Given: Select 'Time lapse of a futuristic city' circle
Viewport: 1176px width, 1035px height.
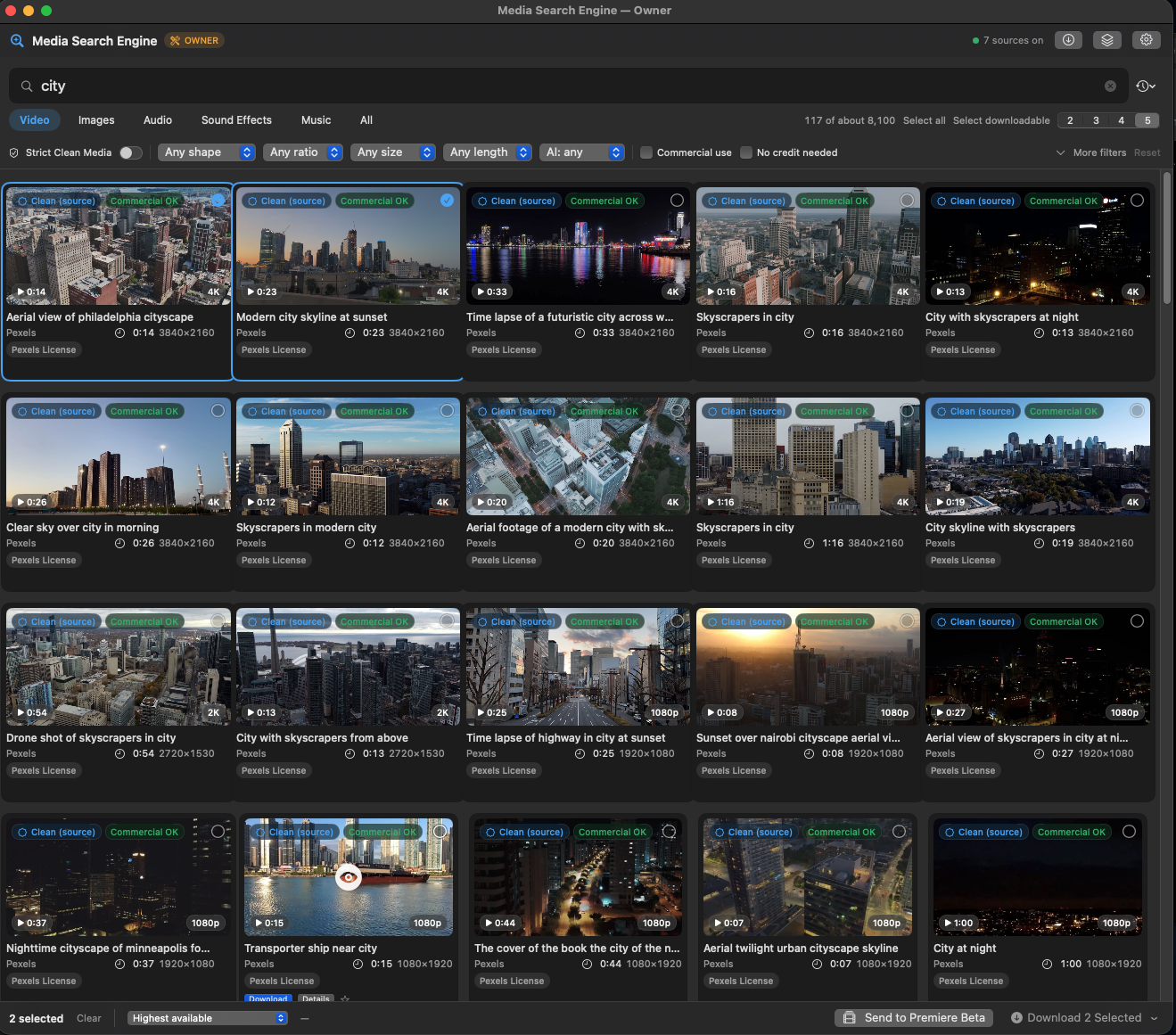Looking at the screenshot, I should pyautogui.click(x=677, y=201).
